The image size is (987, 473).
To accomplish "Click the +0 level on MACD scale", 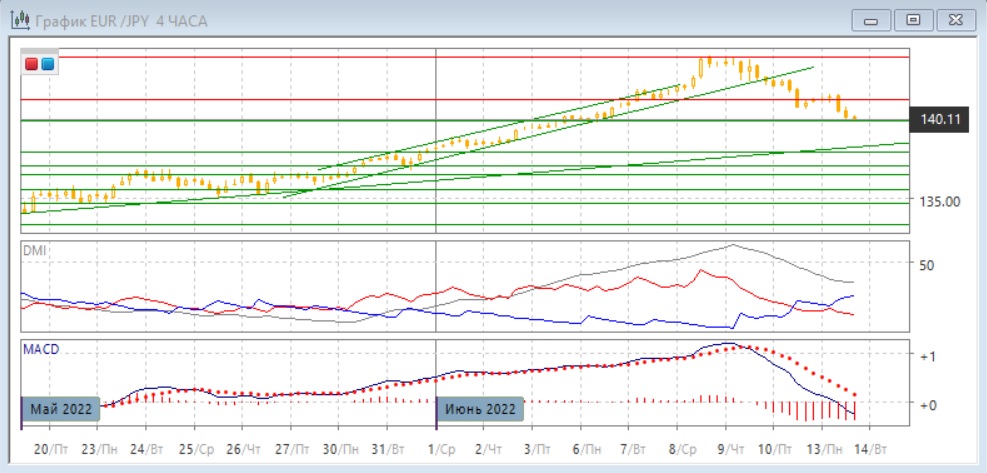I will coord(927,405).
